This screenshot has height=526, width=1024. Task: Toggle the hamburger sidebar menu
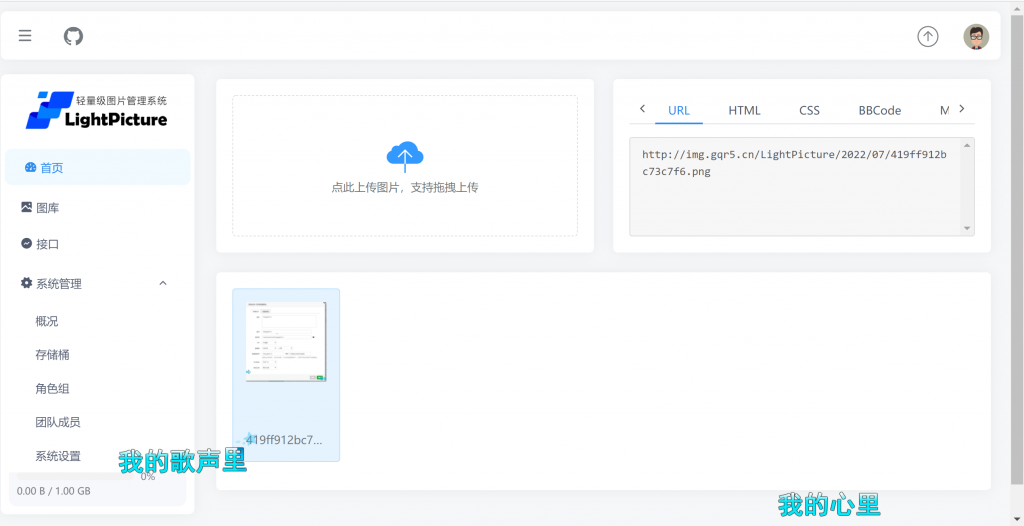pyautogui.click(x=25, y=36)
